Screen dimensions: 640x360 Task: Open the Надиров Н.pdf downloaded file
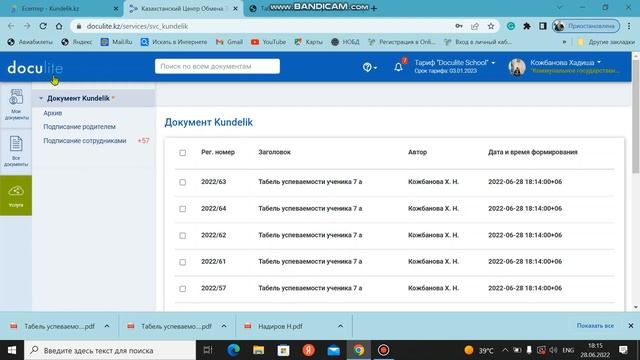280,326
